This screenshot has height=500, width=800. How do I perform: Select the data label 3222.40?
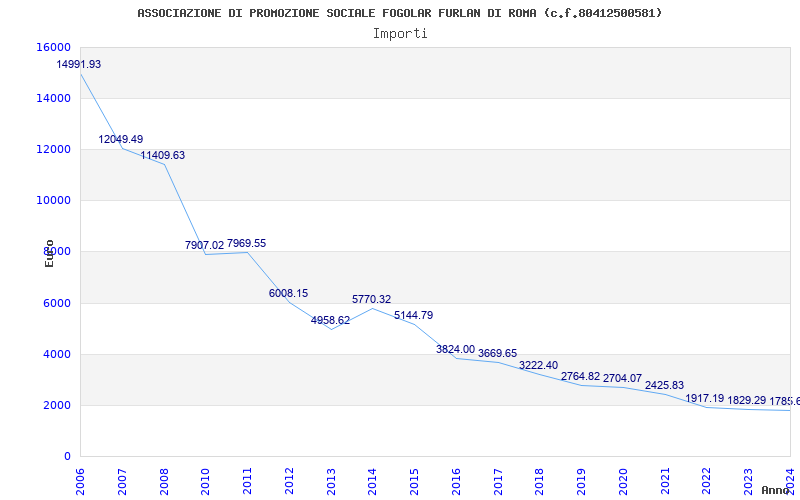coord(539,365)
